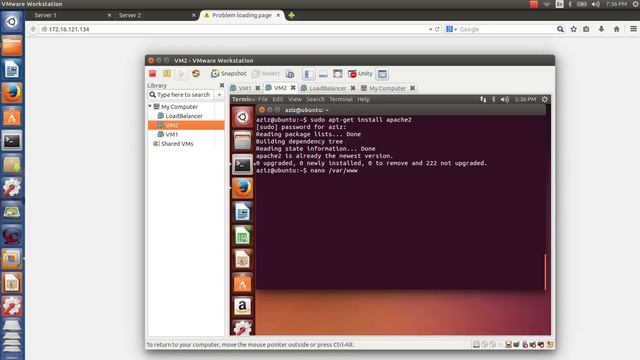Launch LibreOffice Impress in guest launcher
This screenshot has height=360, width=640.
pos(242,259)
